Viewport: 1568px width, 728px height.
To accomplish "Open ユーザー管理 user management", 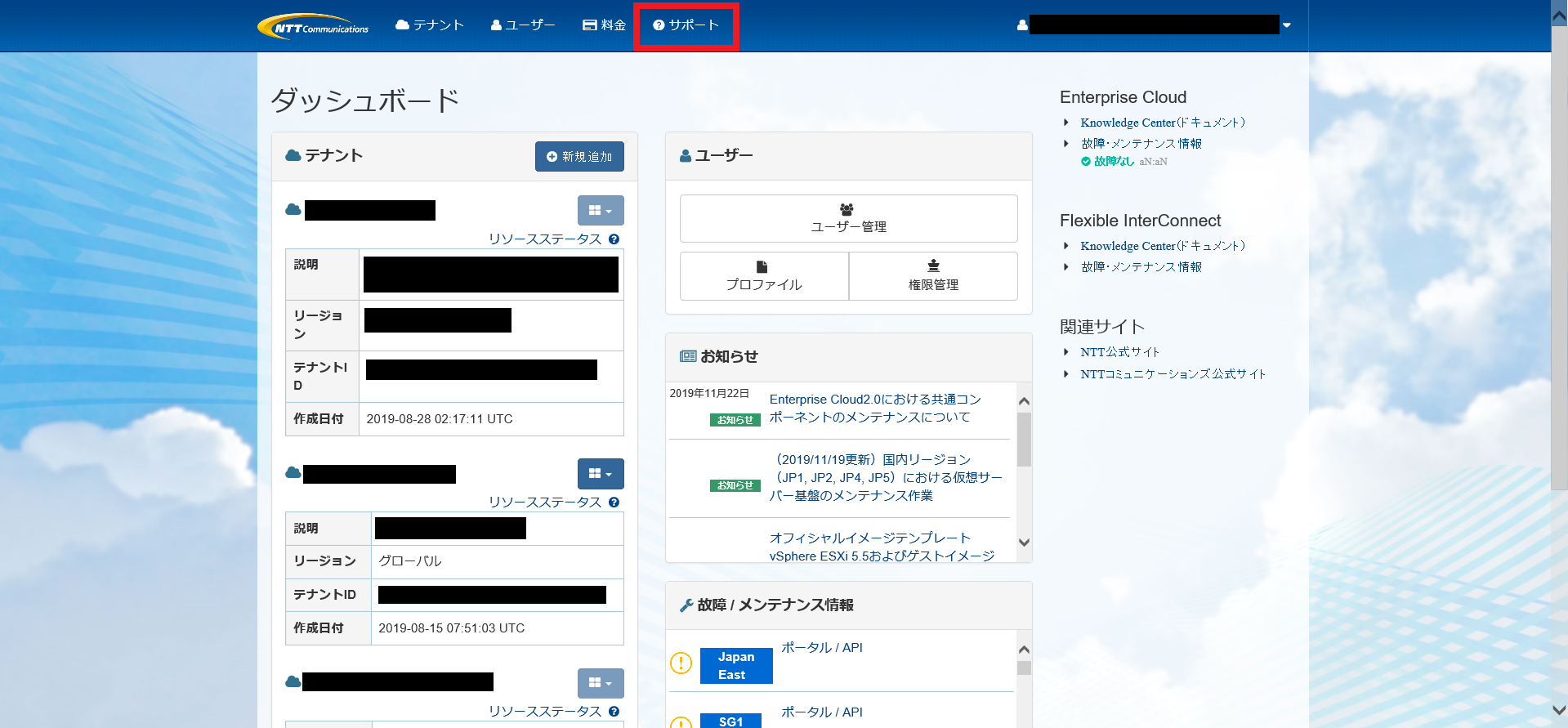I will 848,218.
